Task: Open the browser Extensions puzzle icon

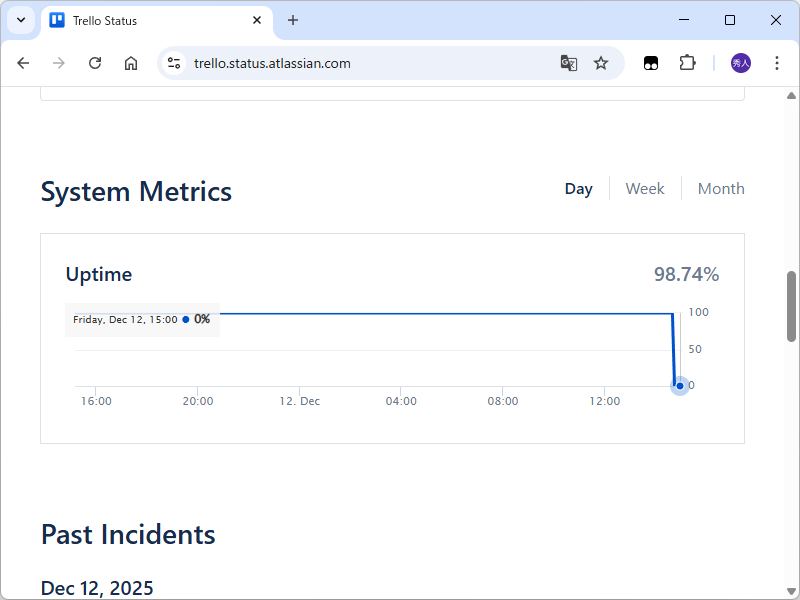Action: click(687, 63)
